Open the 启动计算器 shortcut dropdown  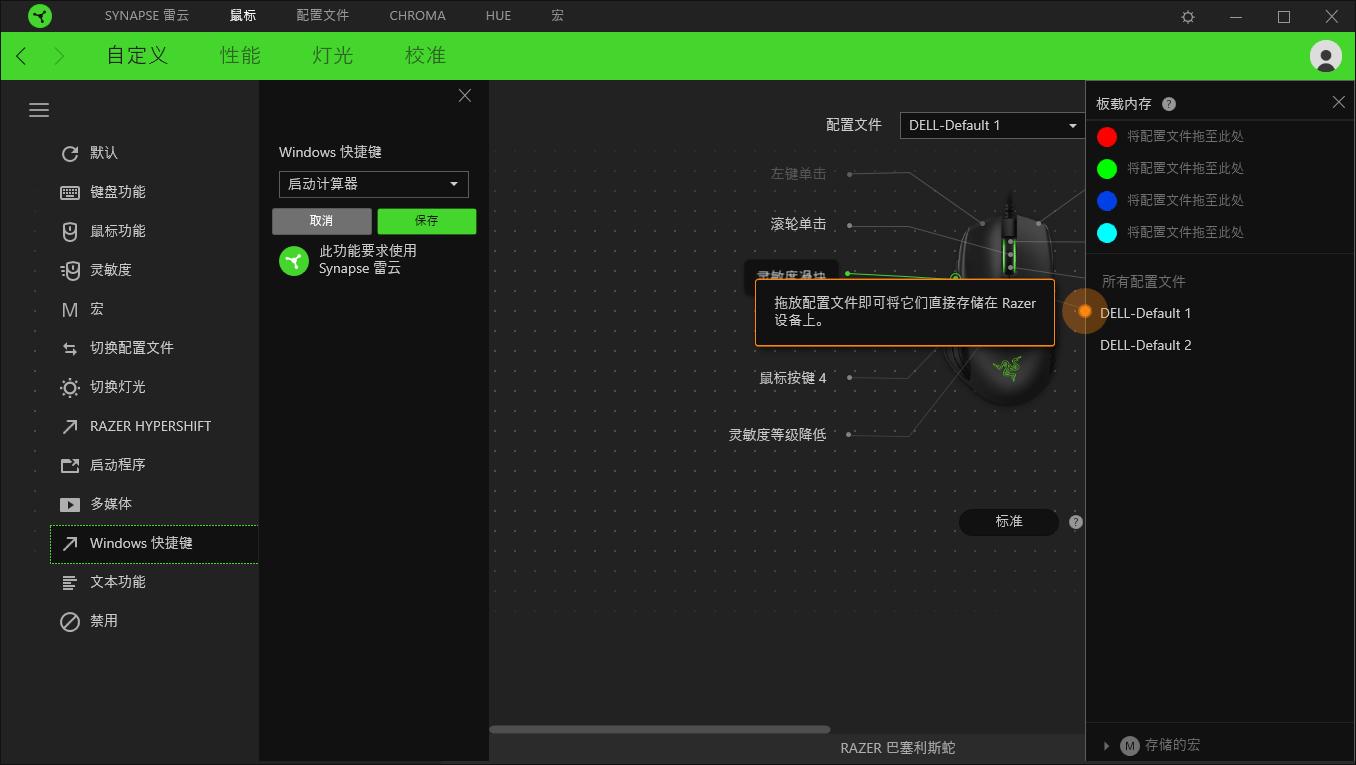[x=373, y=184]
